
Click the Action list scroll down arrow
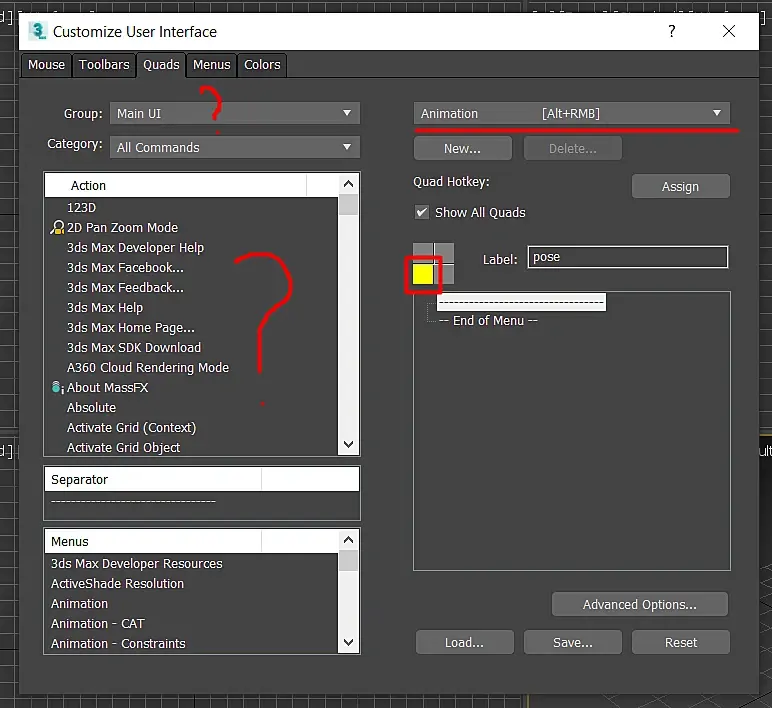pyautogui.click(x=348, y=444)
